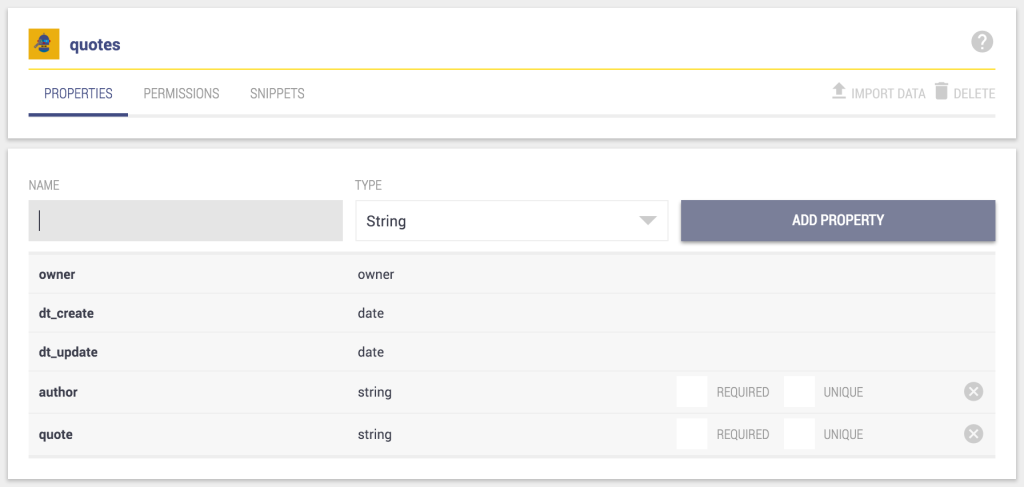1024x487 pixels.
Task: Switch to the Permissions tab
Action: click(182, 93)
